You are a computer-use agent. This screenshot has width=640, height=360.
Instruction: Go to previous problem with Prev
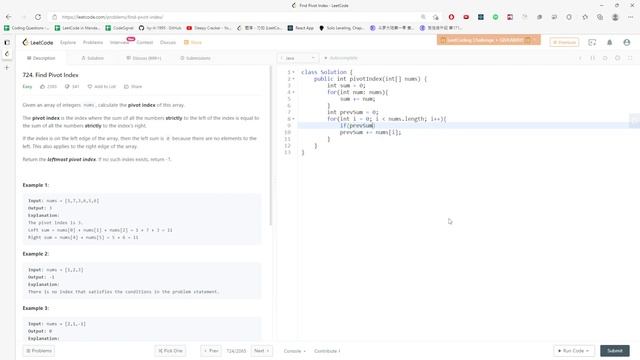[x=211, y=351]
